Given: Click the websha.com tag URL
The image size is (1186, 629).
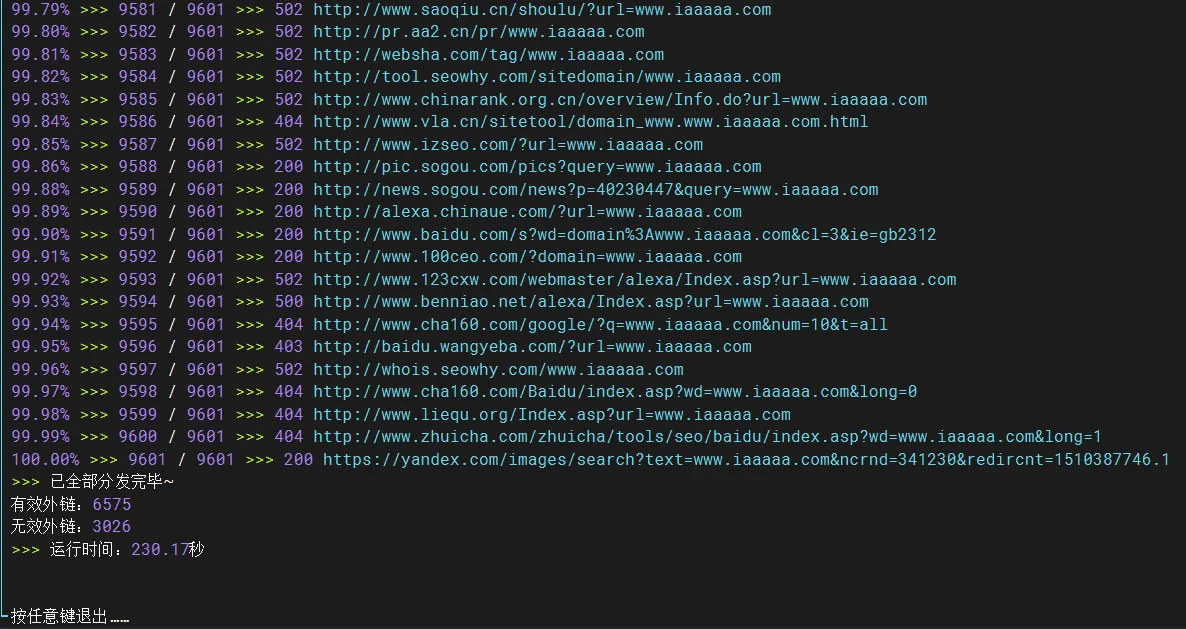Looking at the screenshot, I should pyautogui.click(x=489, y=54).
